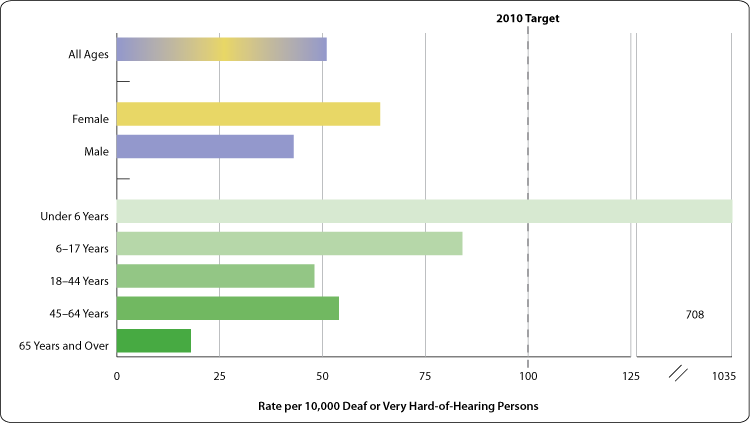Click the All Ages category label
This screenshot has height=423, width=750.
[x=88, y=54]
